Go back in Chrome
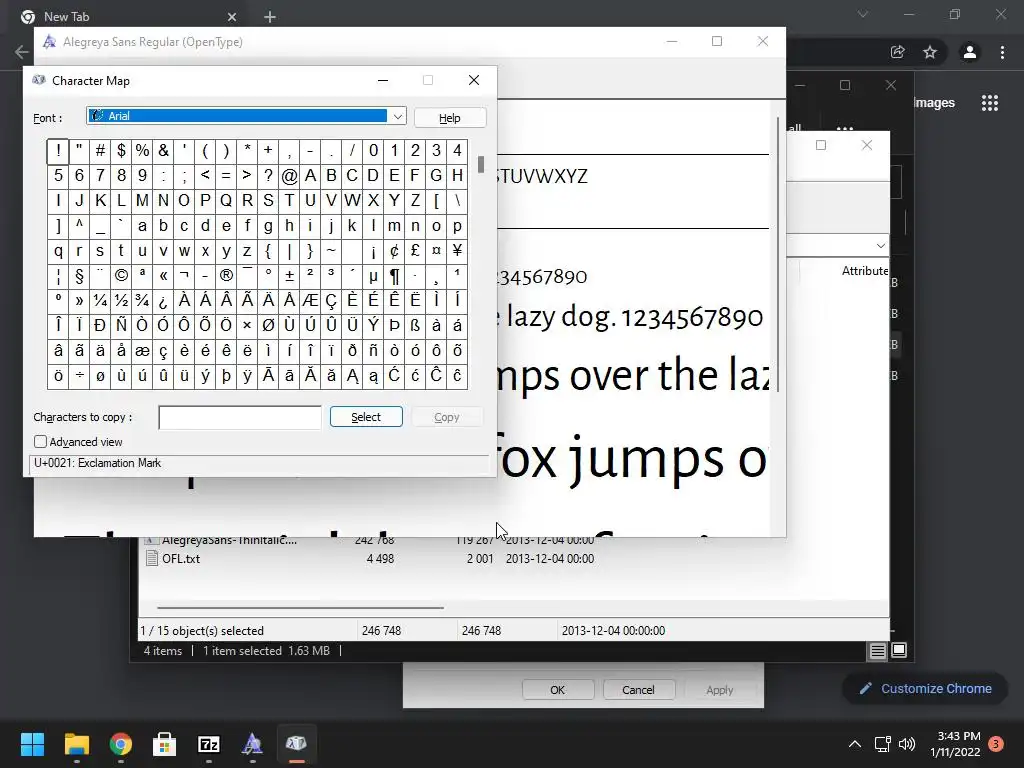Viewport: 1024px width, 768px height. coord(22,52)
